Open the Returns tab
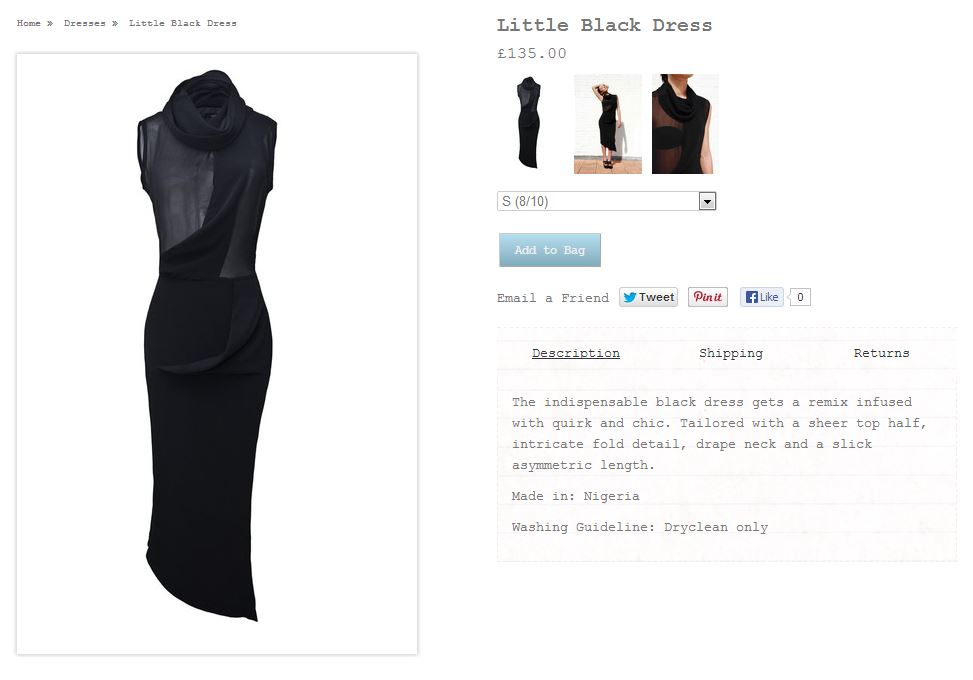The height and width of the screenshot is (680, 973). [x=881, y=353]
